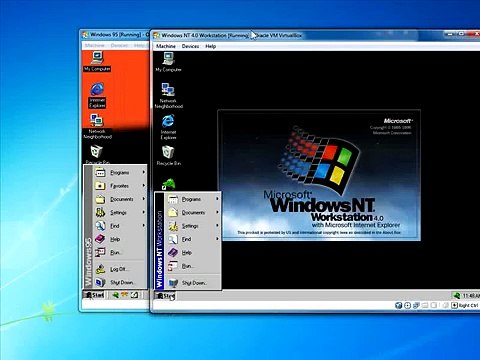Viewport: 480px width, 360px height.
Task: Click shared folders indicator in VirtualBox status bar
Action: pos(434,305)
